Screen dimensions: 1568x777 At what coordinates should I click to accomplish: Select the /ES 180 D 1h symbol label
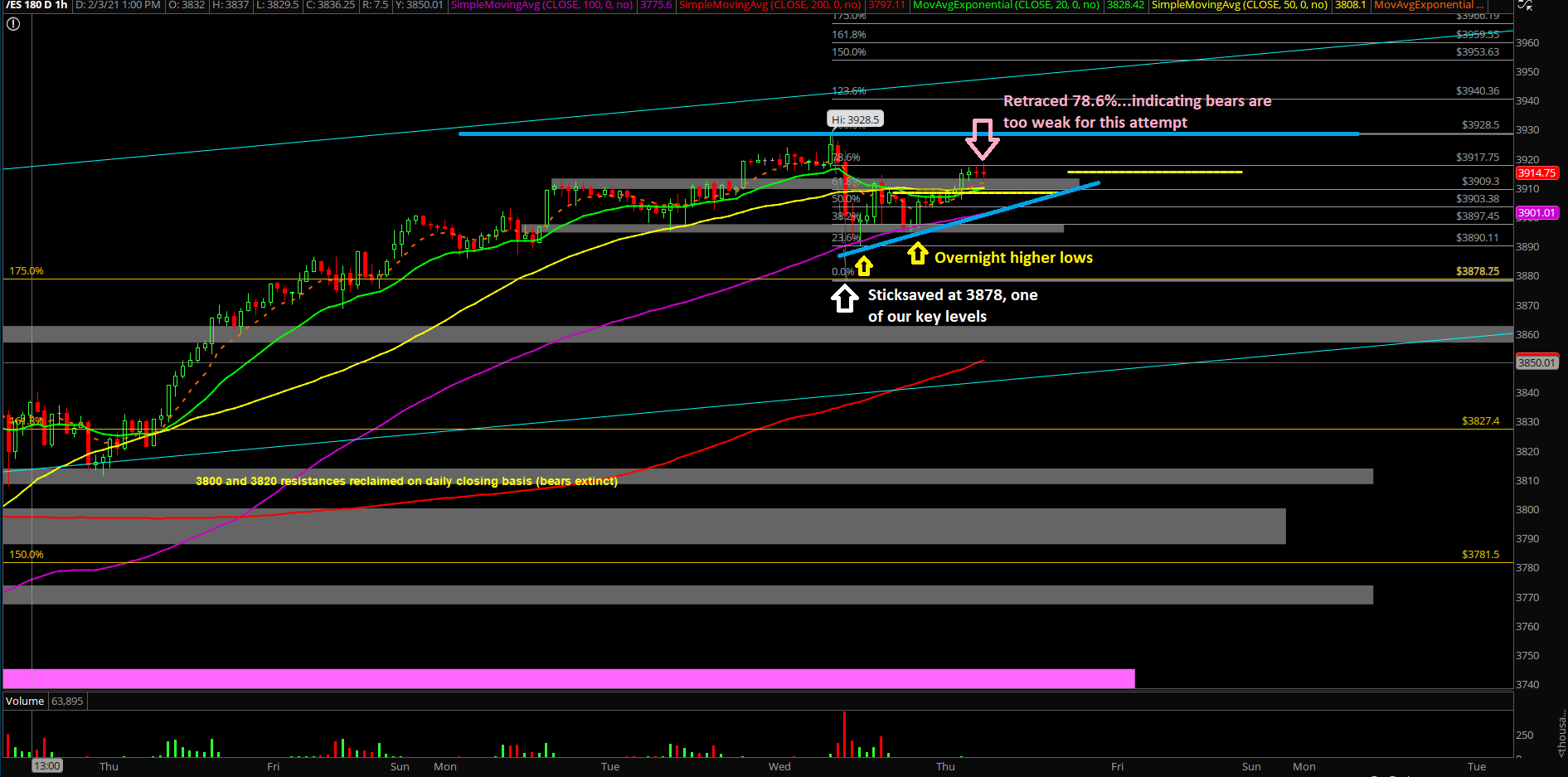pyautogui.click(x=36, y=5)
